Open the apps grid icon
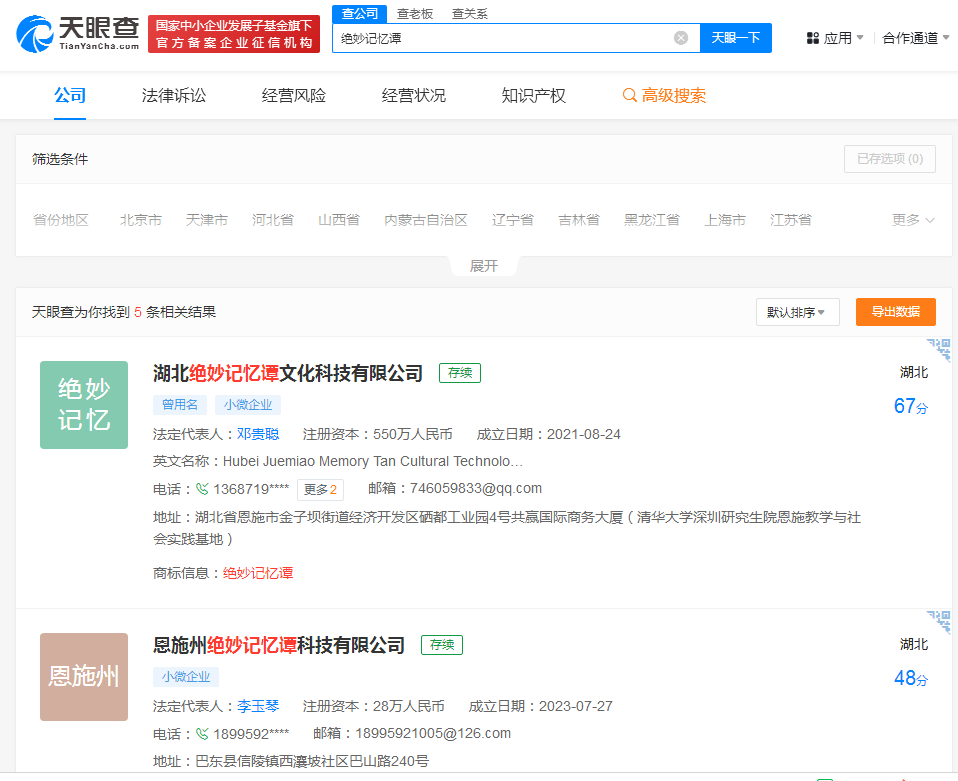The height and width of the screenshot is (781, 958). point(813,38)
